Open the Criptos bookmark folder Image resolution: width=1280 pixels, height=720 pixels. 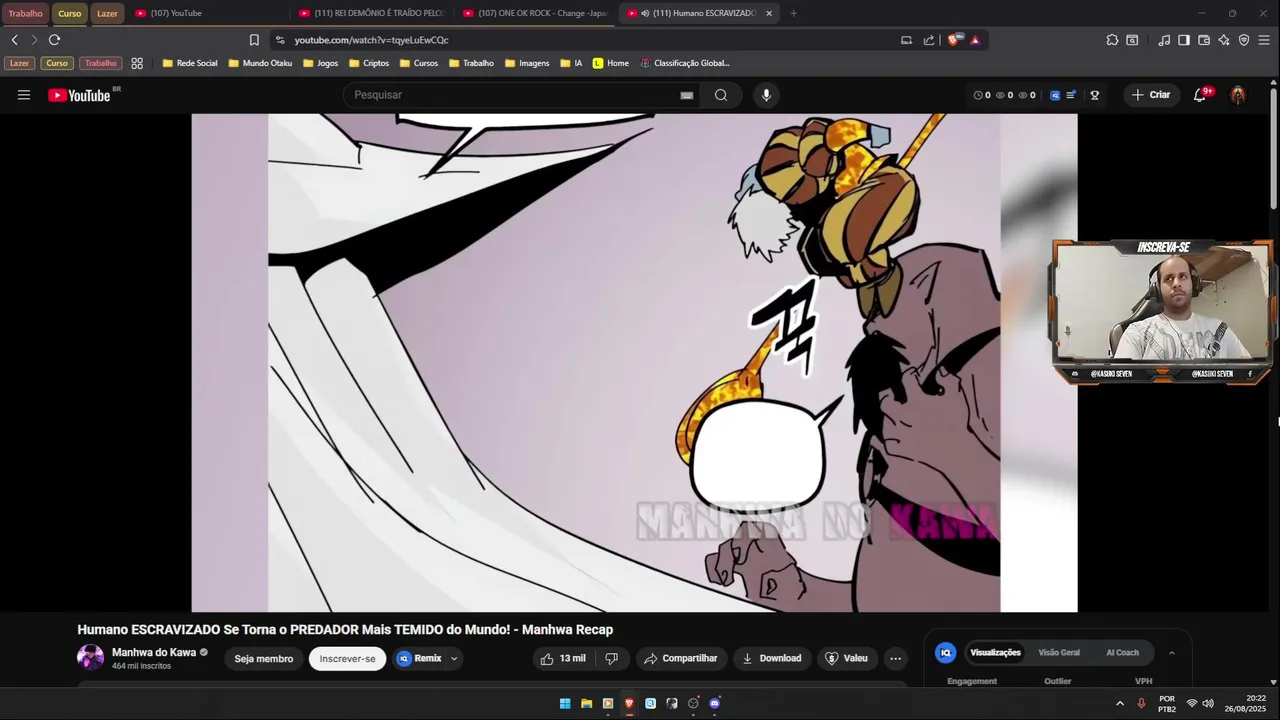pyautogui.click(x=369, y=63)
